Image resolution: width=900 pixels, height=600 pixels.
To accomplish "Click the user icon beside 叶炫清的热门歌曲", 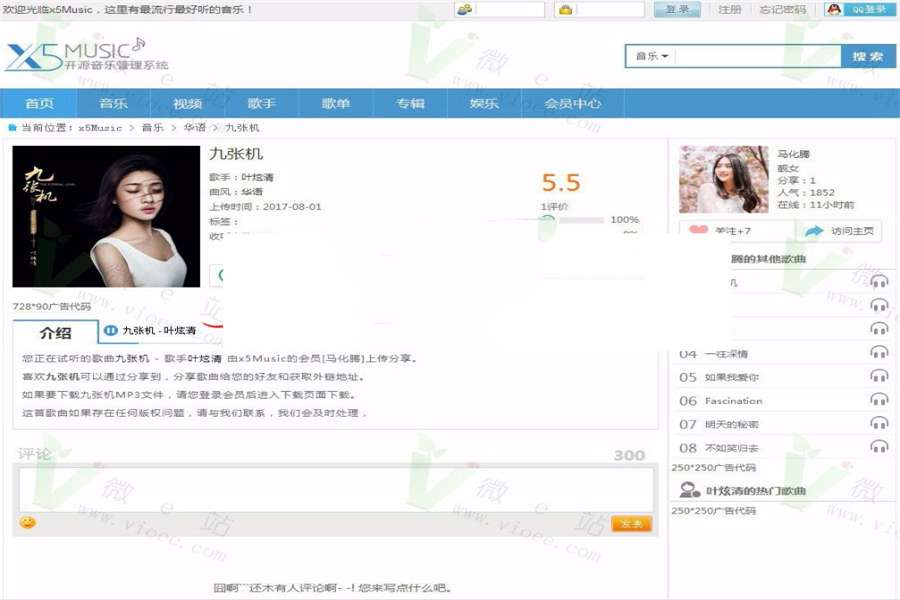I will (x=689, y=490).
